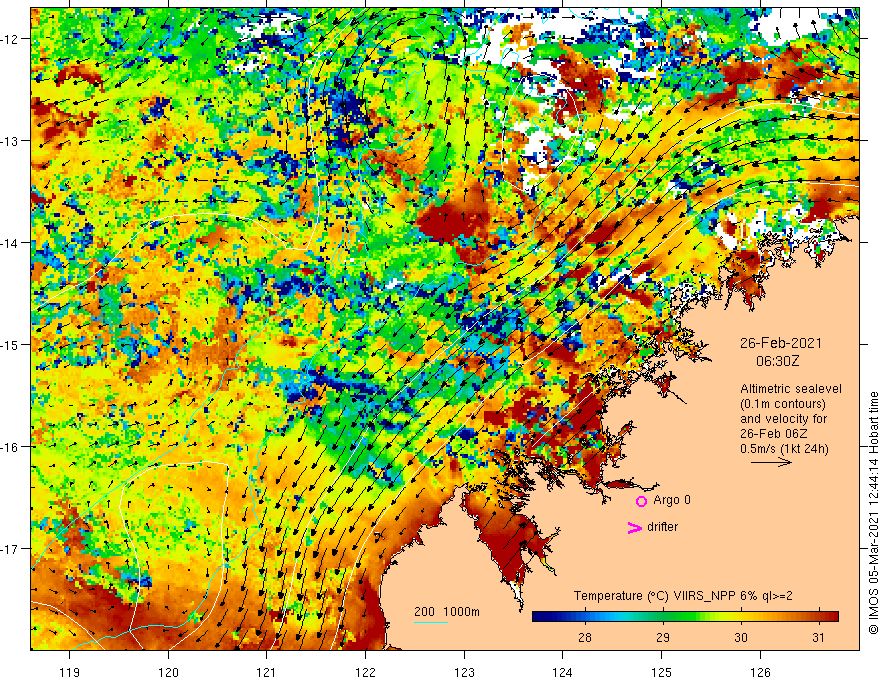Image resolution: width=880 pixels, height=680 pixels.
Task: Click the 'Altimetric sealevel' caption text
Action: [790, 389]
